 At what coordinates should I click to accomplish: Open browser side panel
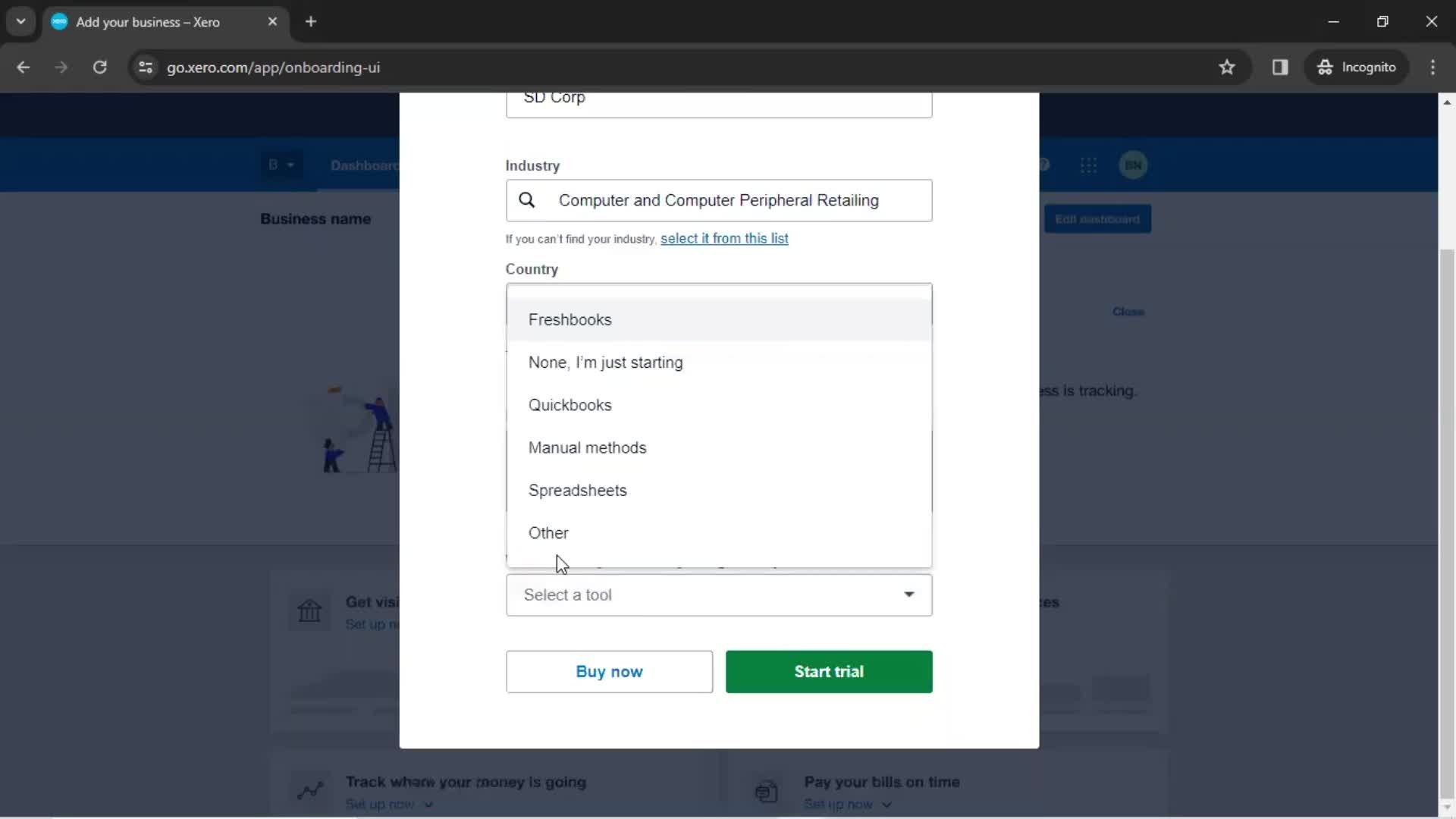(1280, 67)
